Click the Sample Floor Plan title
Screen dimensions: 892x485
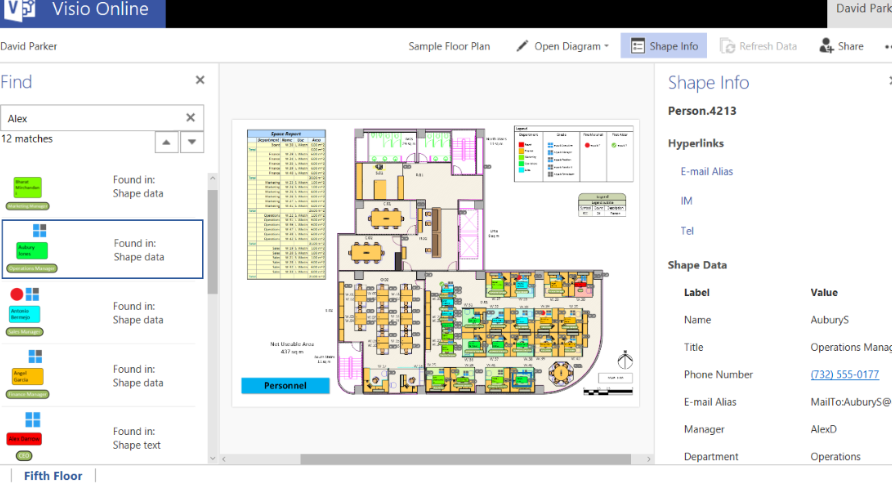pyautogui.click(x=449, y=46)
